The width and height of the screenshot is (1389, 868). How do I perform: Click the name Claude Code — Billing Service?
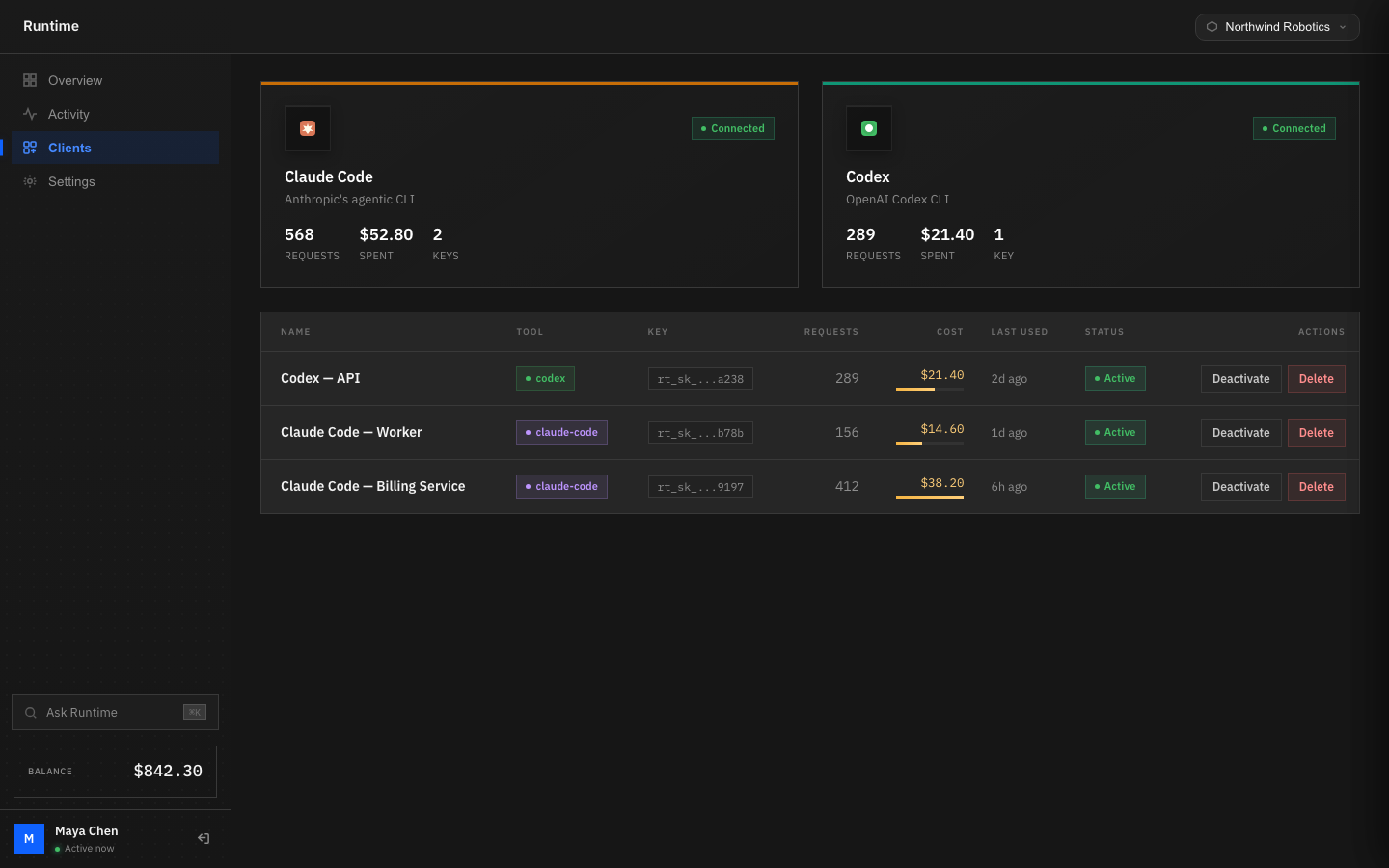372,487
